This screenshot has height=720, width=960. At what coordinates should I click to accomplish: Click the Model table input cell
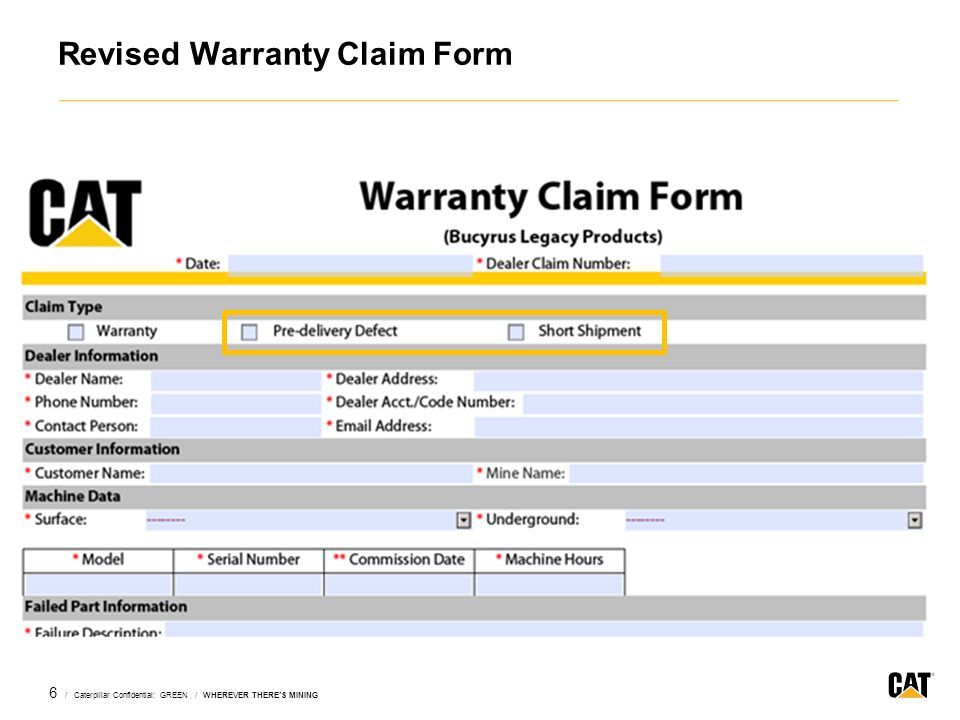98,584
